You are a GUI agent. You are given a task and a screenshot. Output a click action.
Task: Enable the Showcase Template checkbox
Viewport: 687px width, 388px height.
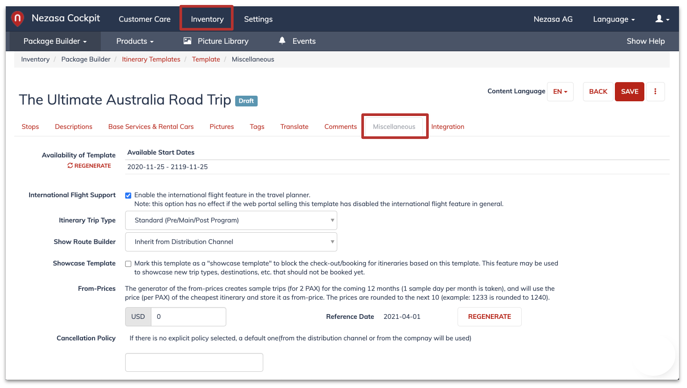(x=128, y=264)
